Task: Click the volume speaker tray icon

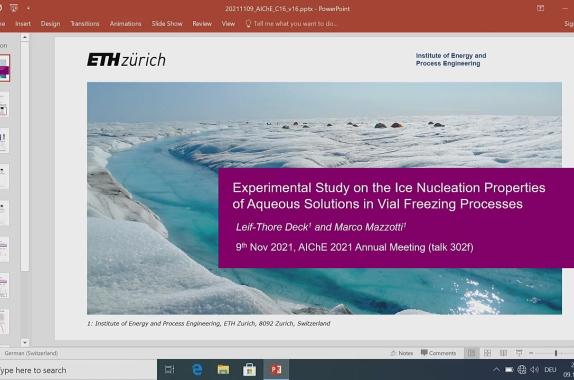Action: [534, 370]
